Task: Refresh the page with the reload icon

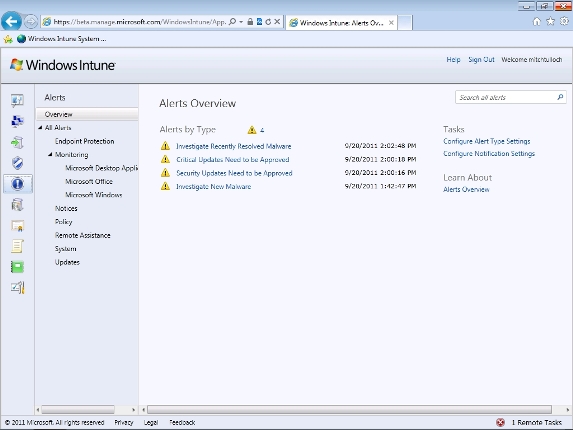Action: click(x=268, y=22)
